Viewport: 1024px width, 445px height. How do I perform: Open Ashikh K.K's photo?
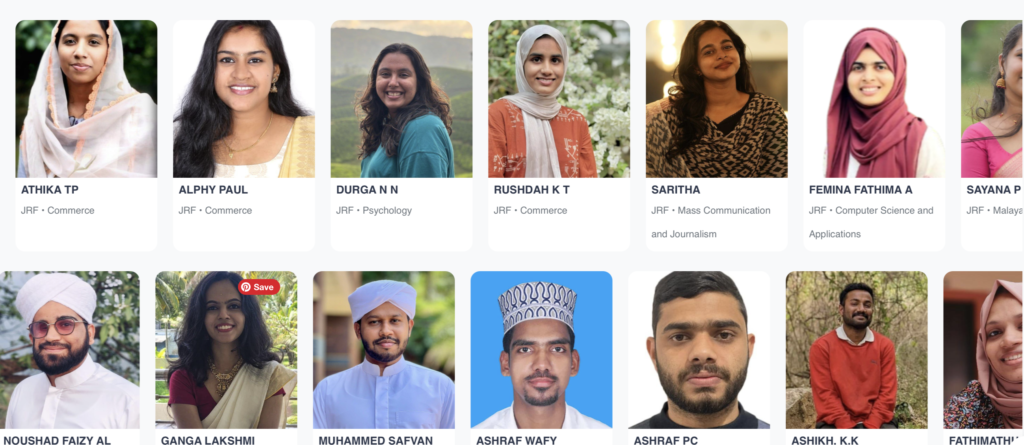click(856, 350)
